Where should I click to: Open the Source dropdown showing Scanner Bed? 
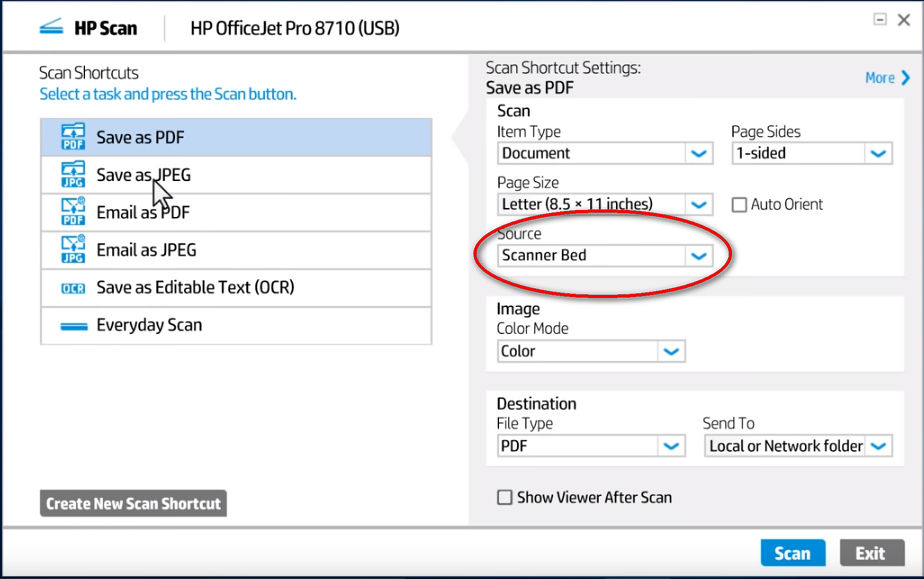pyautogui.click(x=699, y=255)
